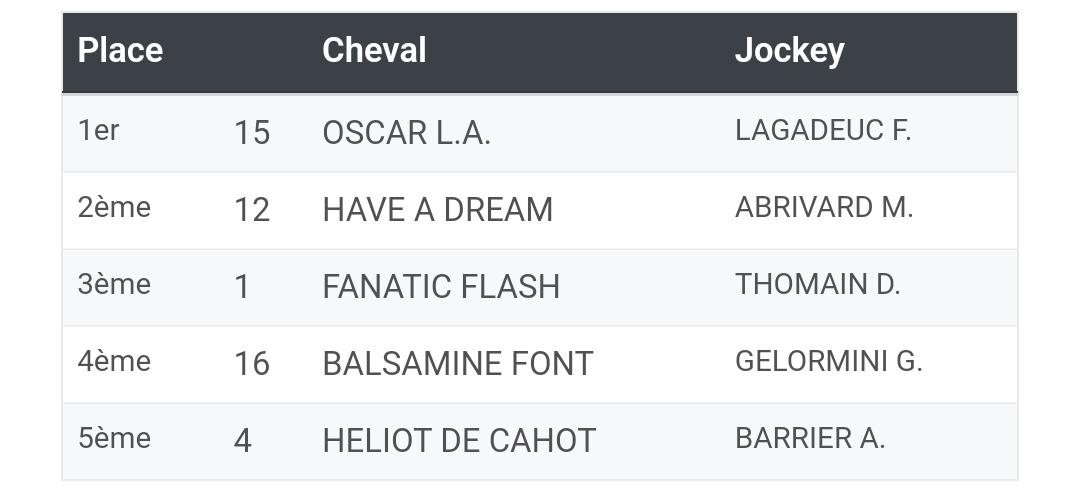Click horse number 15
1080x494 pixels.
point(252,133)
